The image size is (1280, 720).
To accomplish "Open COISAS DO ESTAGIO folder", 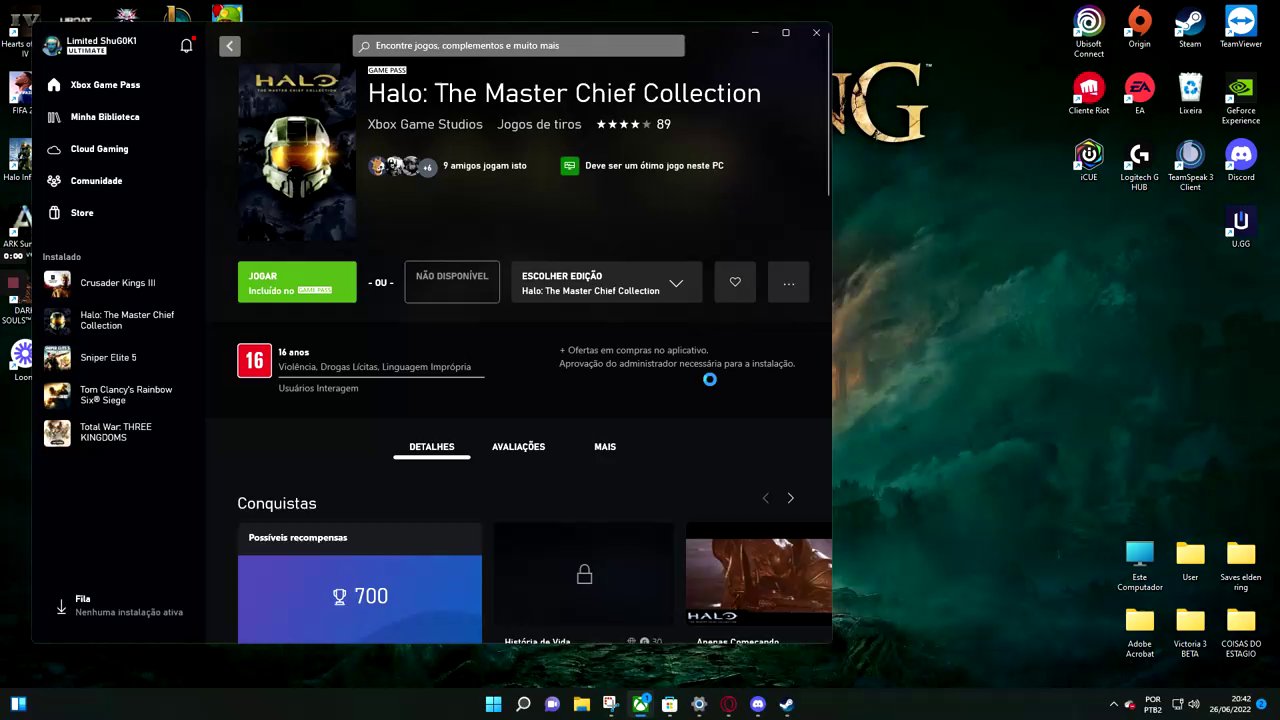I will tap(1241, 633).
